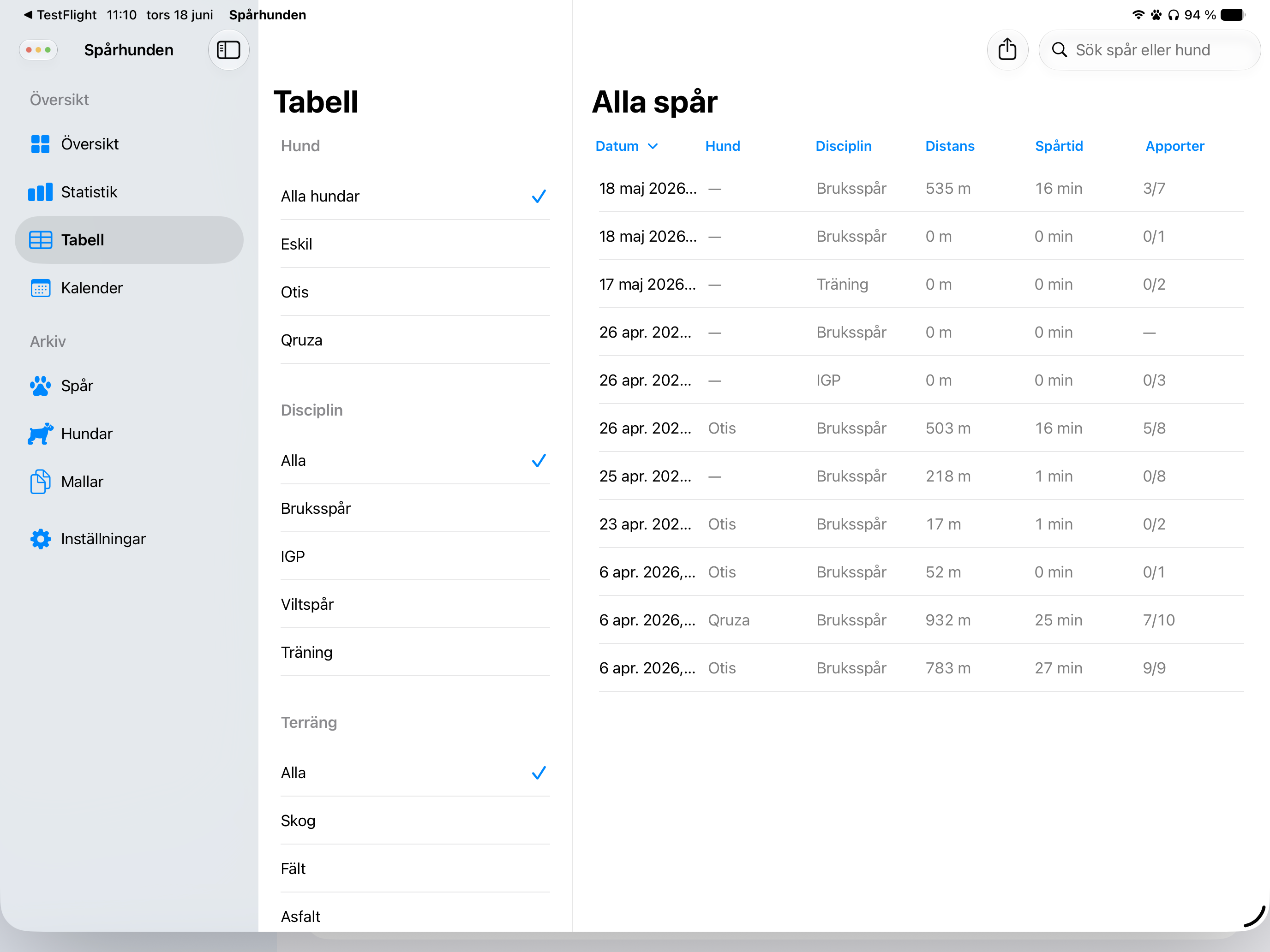Viewport: 1270px width, 952px height.
Task: Toggle the sidebar panel icon
Action: point(228,50)
